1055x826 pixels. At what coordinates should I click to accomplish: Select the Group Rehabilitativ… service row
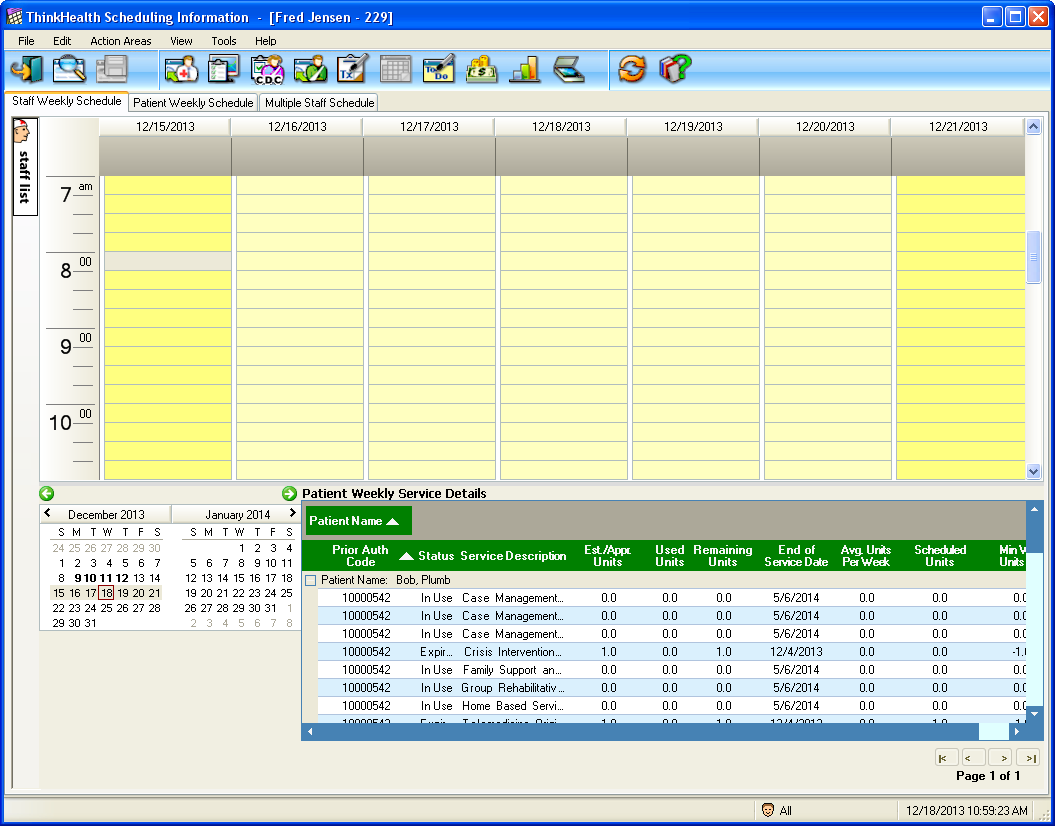coord(671,688)
